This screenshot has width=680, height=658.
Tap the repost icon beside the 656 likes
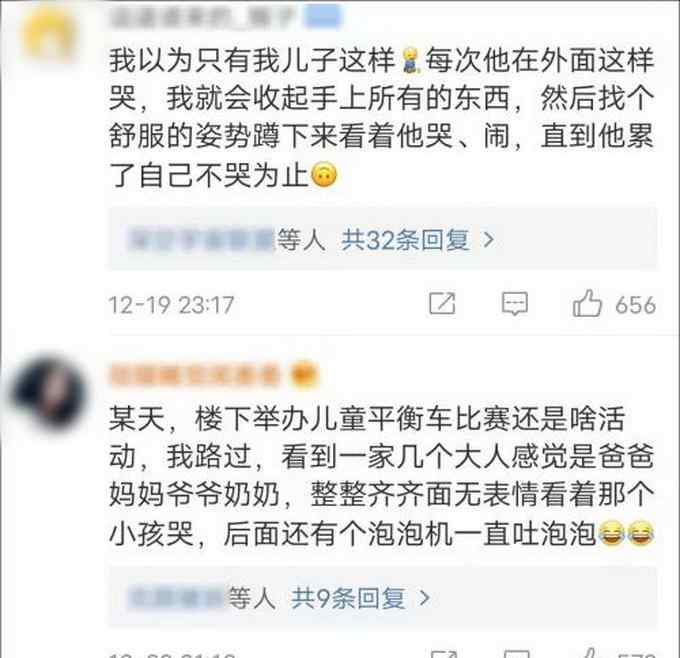pyautogui.click(x=442, y=303)
